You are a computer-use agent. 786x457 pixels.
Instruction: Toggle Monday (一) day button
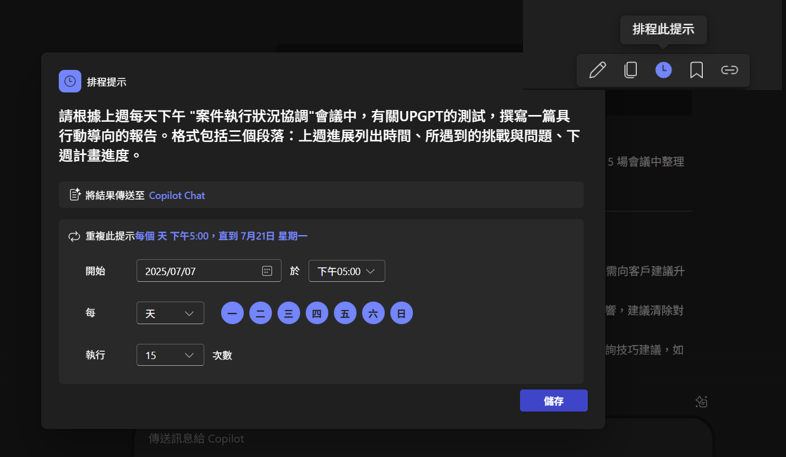click(x=232, y=313)
